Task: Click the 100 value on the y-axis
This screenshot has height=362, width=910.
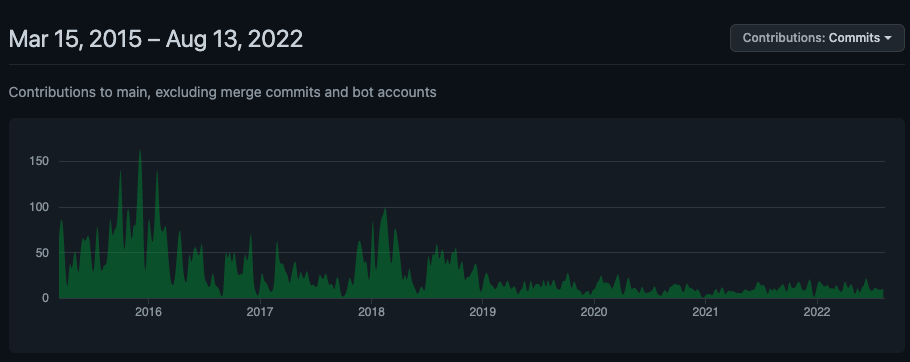Action: click(x=38, y=207)
